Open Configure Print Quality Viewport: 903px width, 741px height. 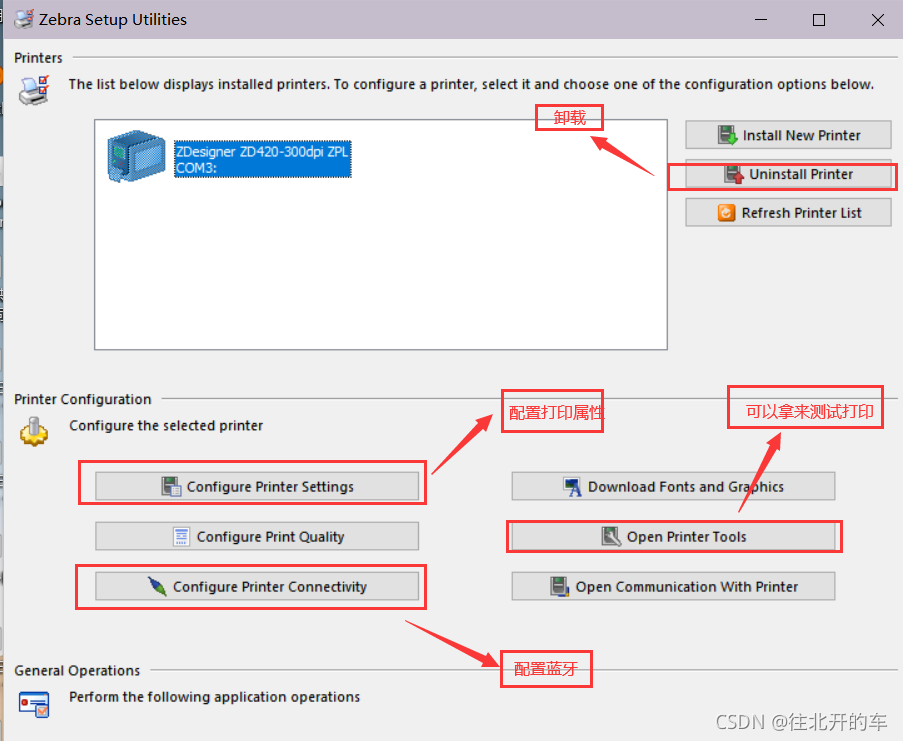257,537
